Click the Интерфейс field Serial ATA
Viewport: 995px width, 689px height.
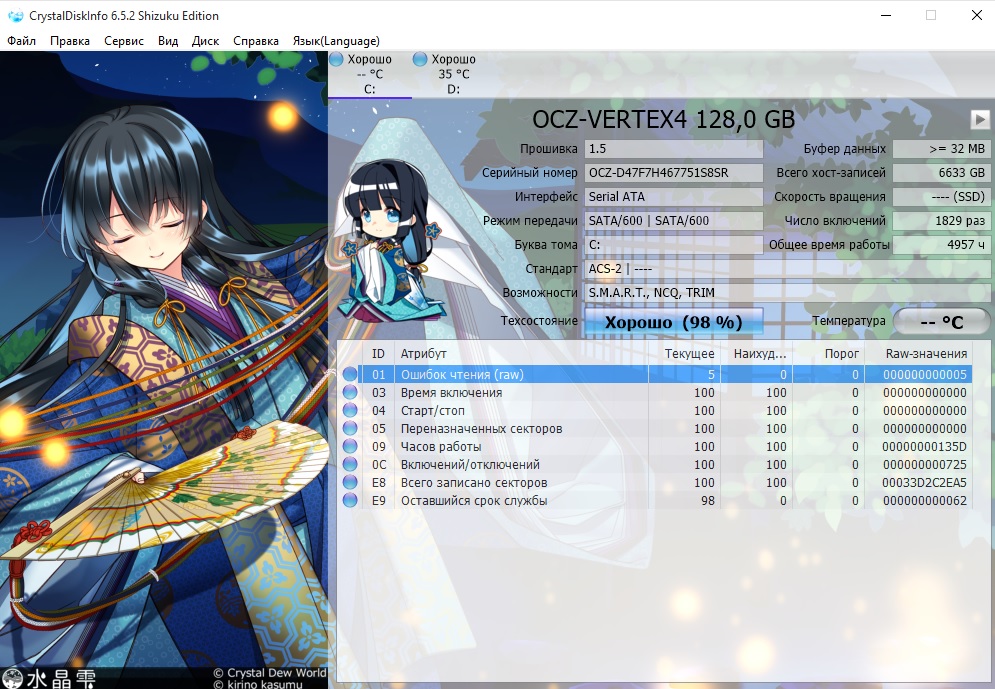click(673, 197)
